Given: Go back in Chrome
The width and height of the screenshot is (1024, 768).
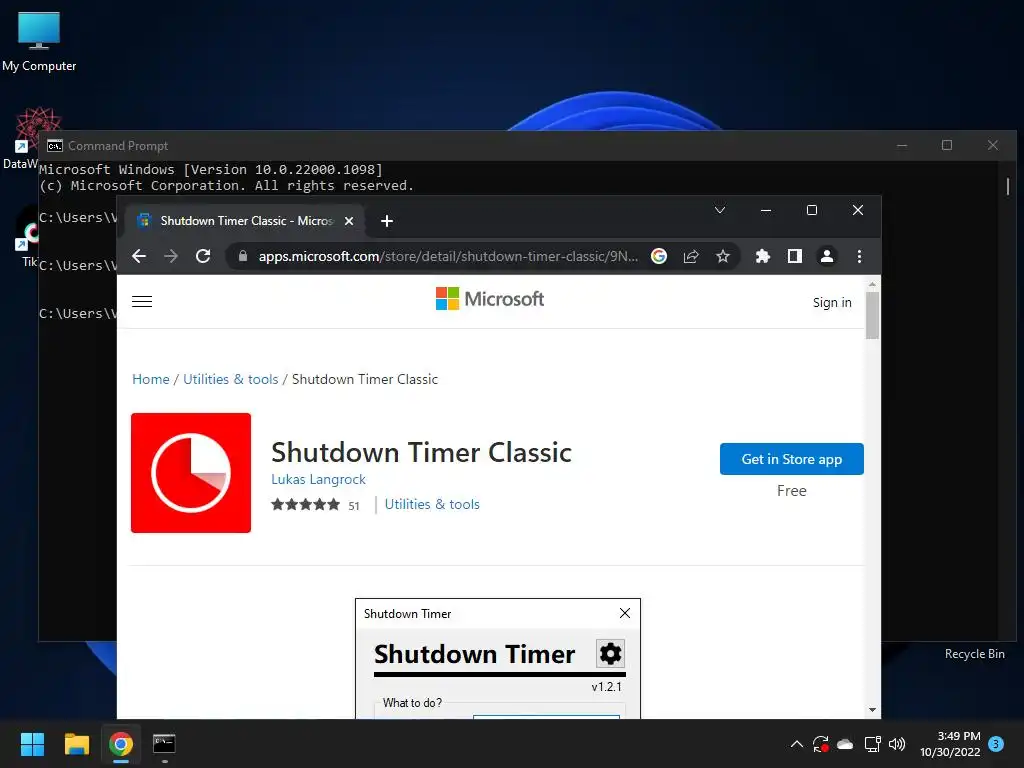Looking at the screenshot, I should pyautogui.click(x=138, y=256).
